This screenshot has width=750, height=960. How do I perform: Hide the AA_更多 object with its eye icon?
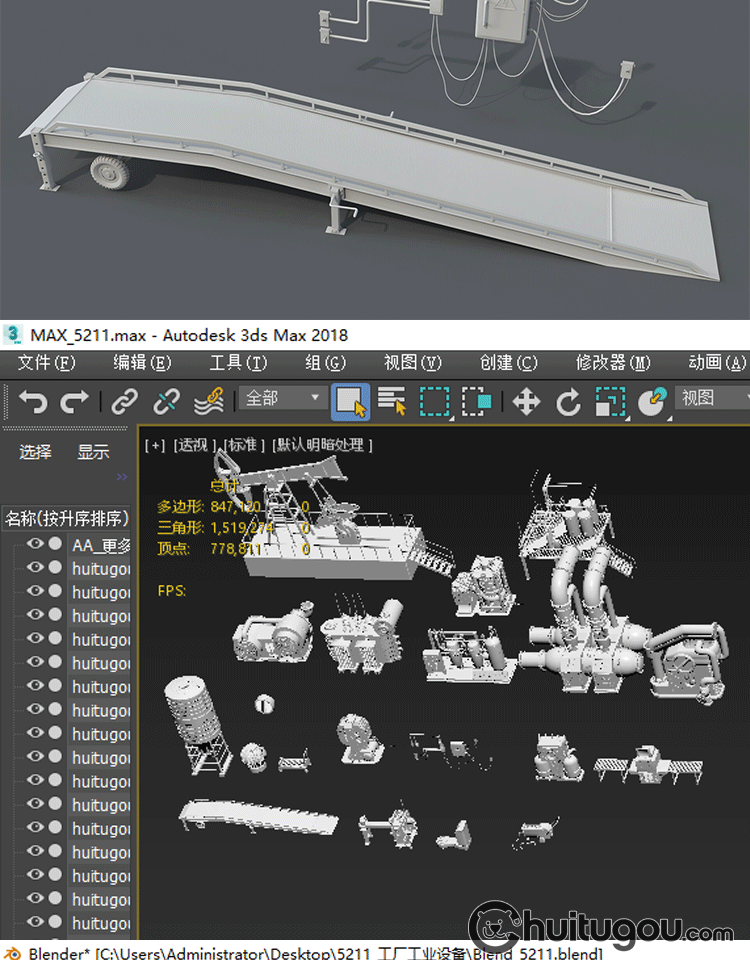coord(35,544)
